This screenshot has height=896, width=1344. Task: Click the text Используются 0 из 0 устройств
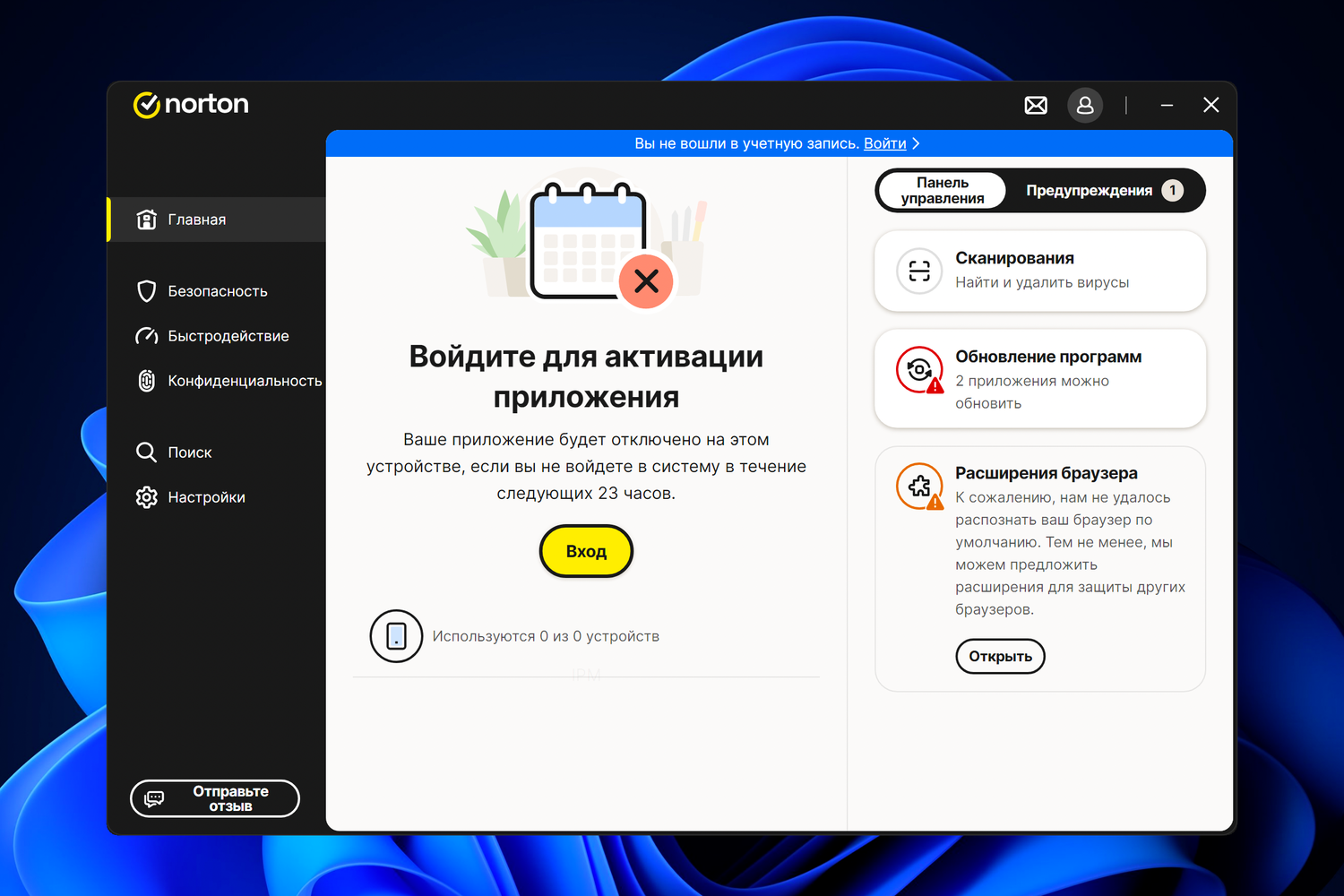(546, 636)
